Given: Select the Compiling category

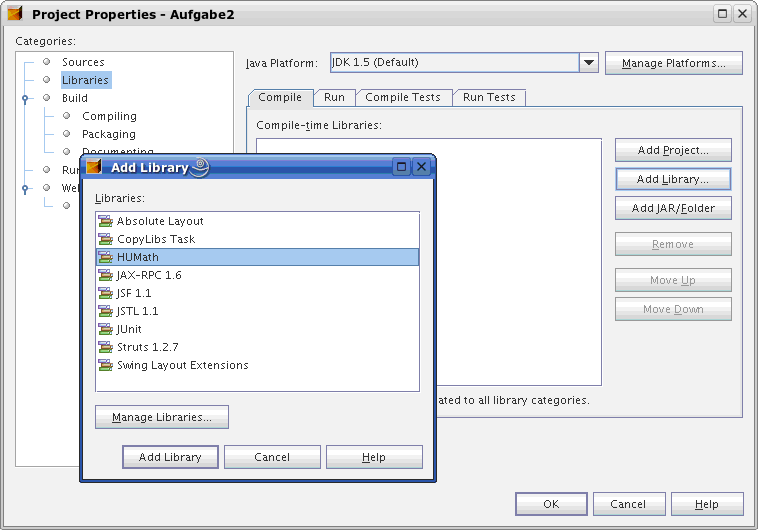Looking at the screenshot, I should pyautogui.click(x=109, y=116).
